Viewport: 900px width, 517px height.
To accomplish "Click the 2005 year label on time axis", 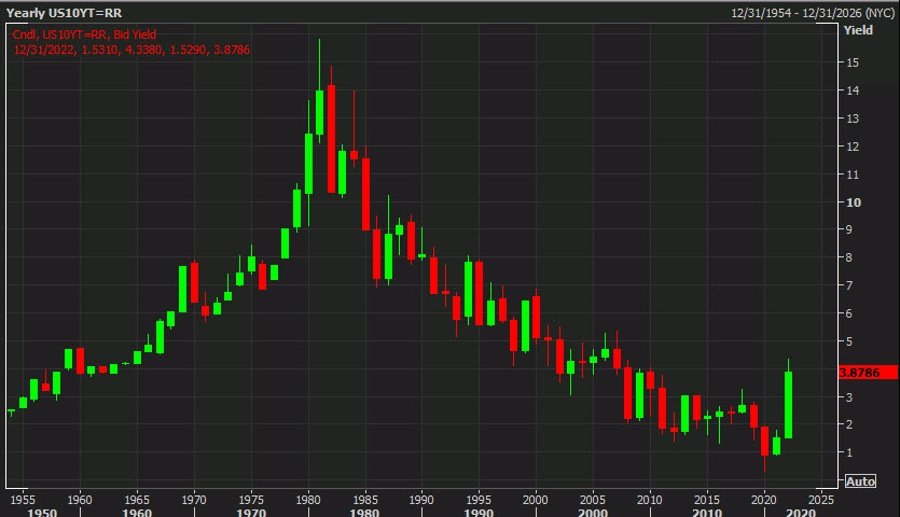I will (593, 498).
